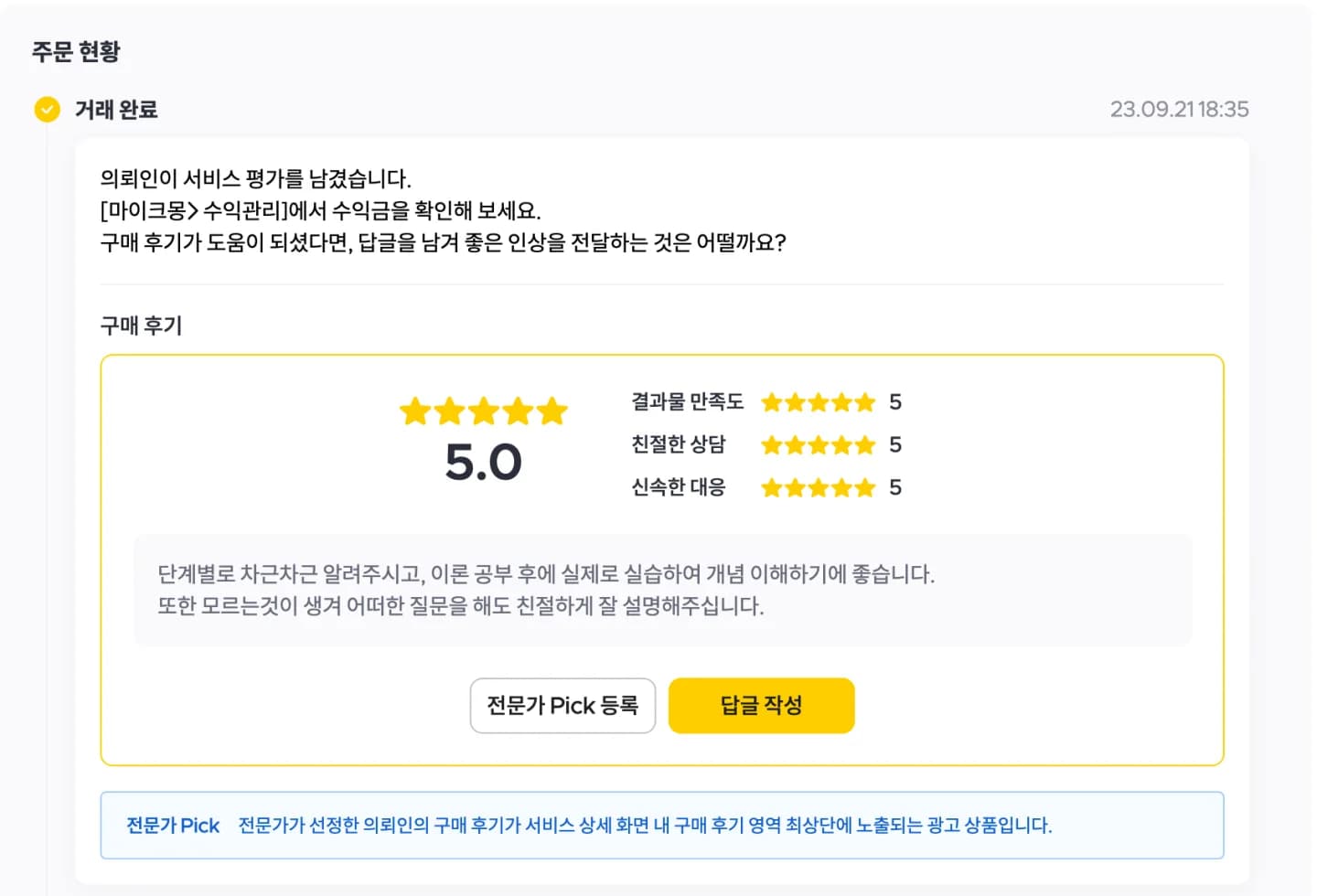Click the 주문 현황 heading

(76, 51)
